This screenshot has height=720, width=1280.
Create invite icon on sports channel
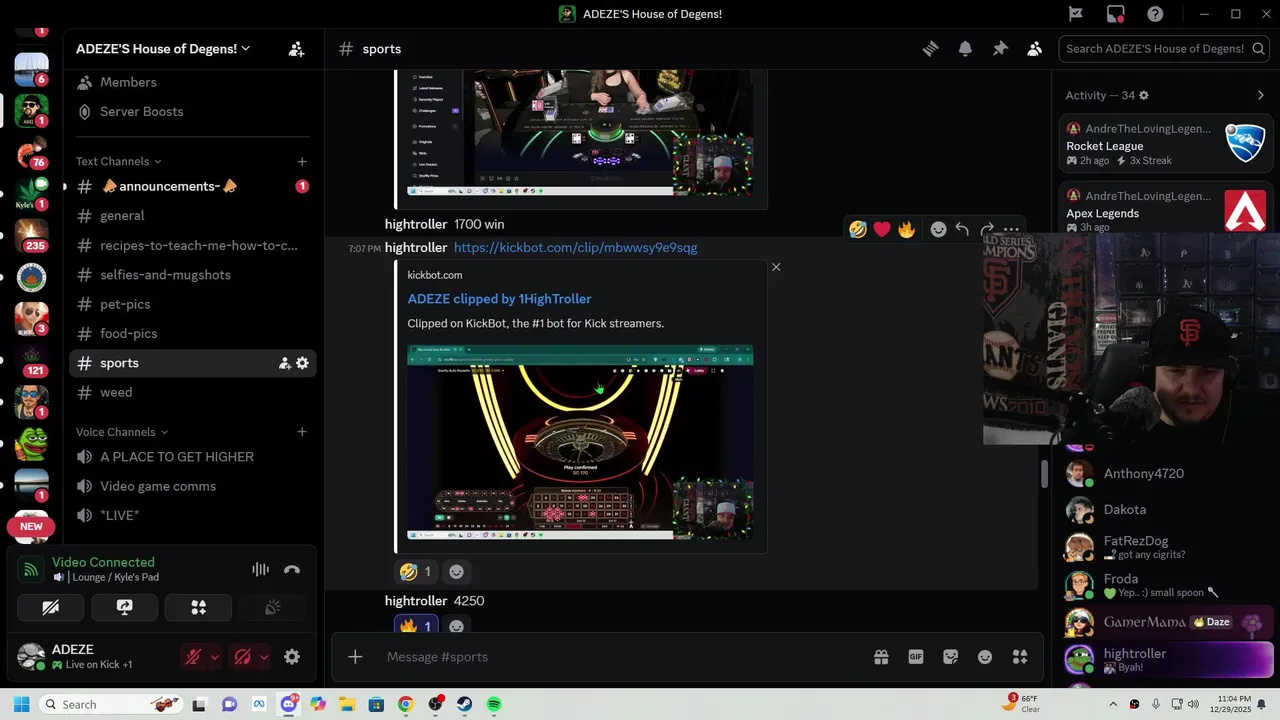coord(284,363)
